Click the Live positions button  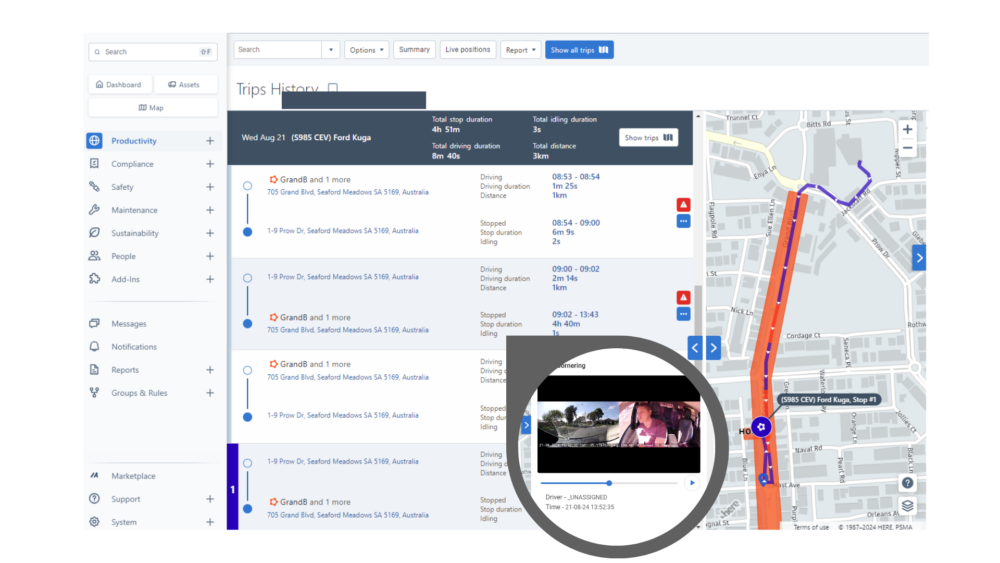tap(467, 50)
